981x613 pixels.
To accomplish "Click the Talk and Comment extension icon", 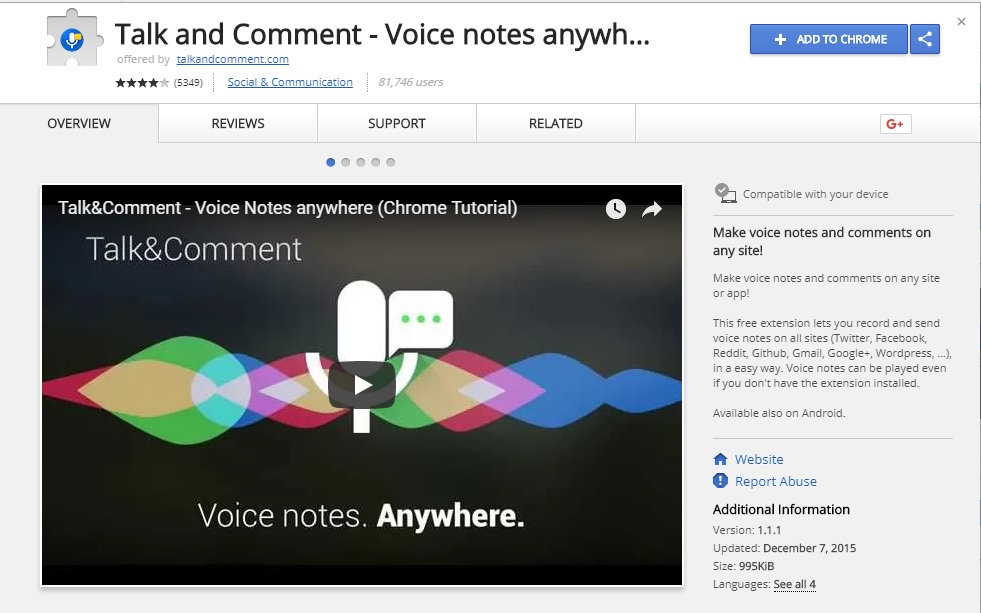I will [74, 39].
